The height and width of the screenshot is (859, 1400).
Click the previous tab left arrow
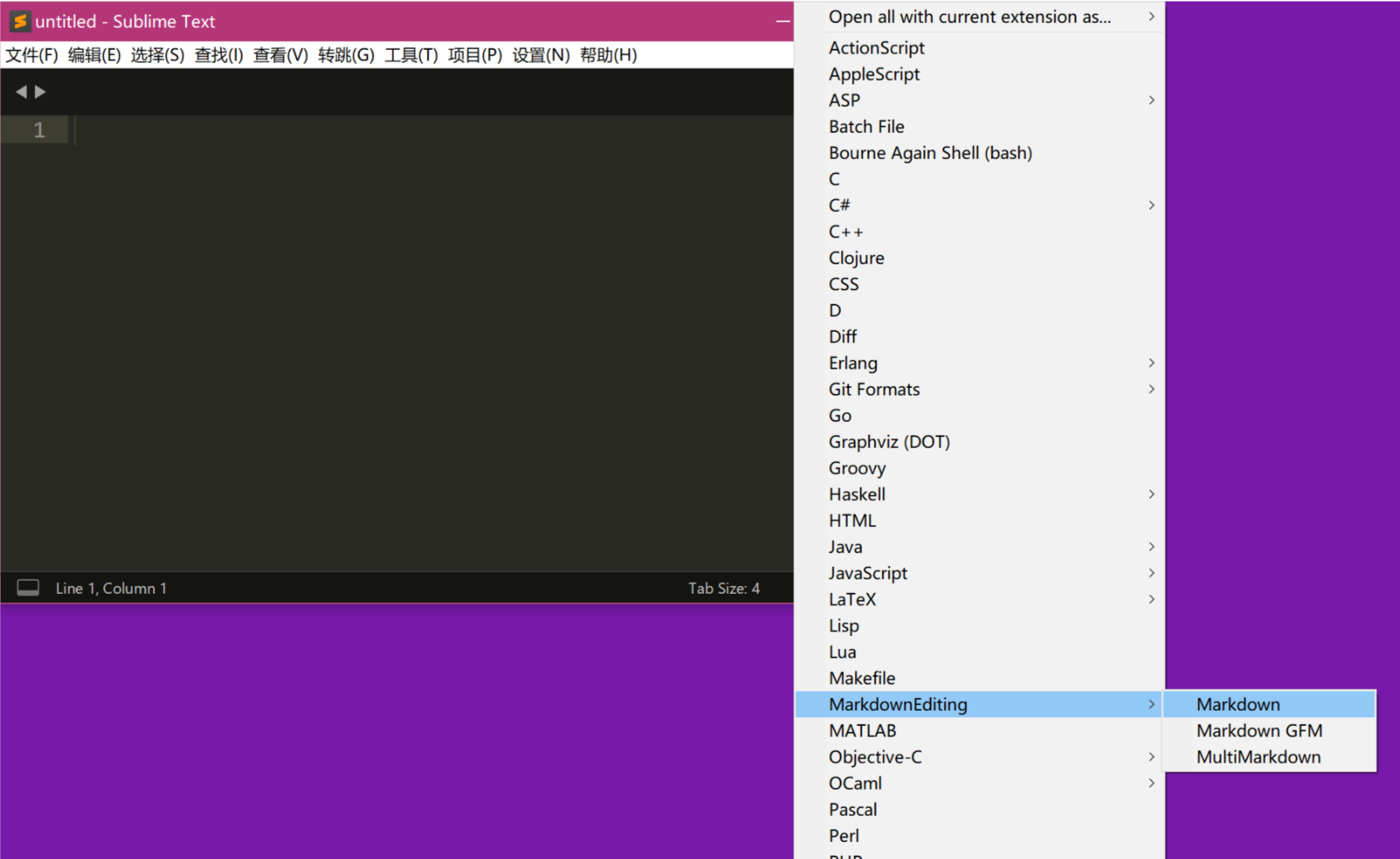[x=21, y=91]
